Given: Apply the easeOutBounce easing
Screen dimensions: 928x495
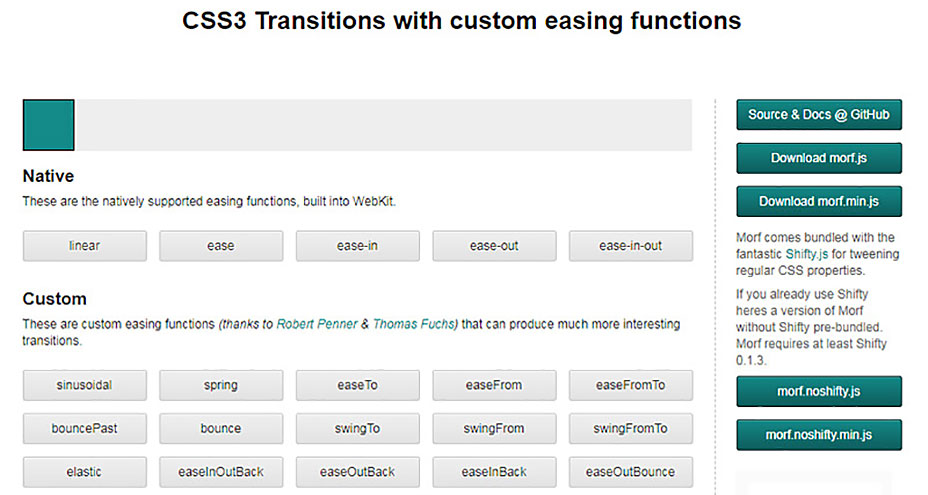Looking at the screenshot, I should coord(630,472).
